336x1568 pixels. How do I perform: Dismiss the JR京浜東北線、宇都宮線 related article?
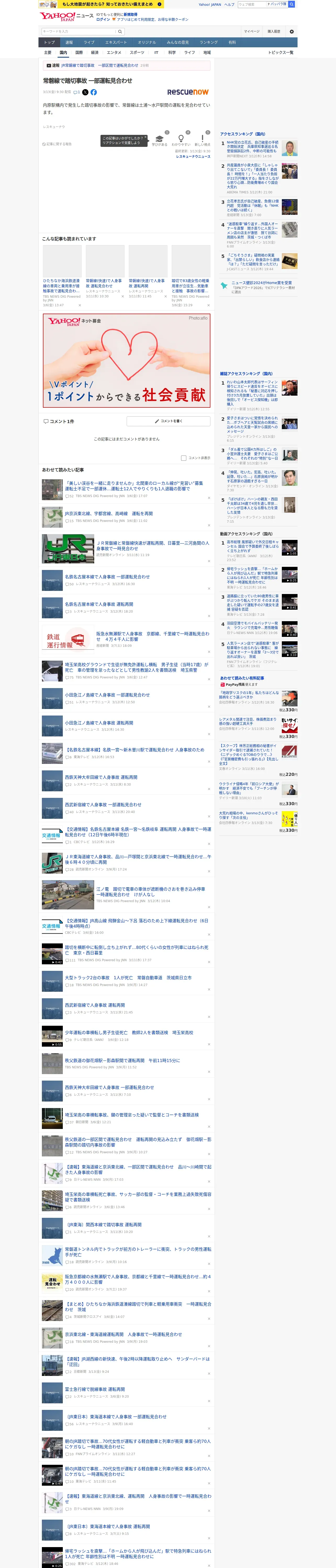click(x=209, y=525)
